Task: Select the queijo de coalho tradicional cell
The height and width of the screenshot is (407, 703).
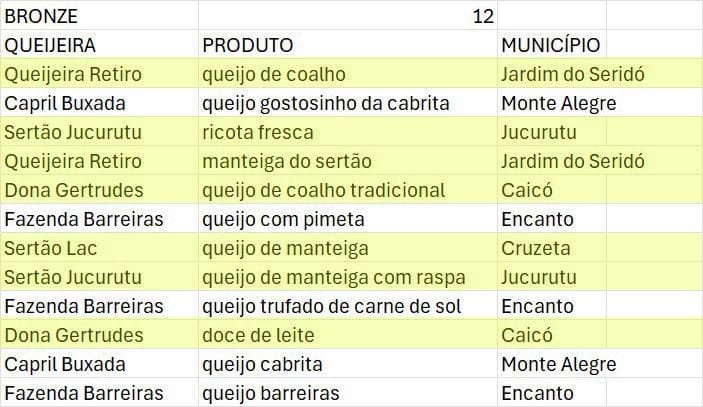Action: coord(323,190)
